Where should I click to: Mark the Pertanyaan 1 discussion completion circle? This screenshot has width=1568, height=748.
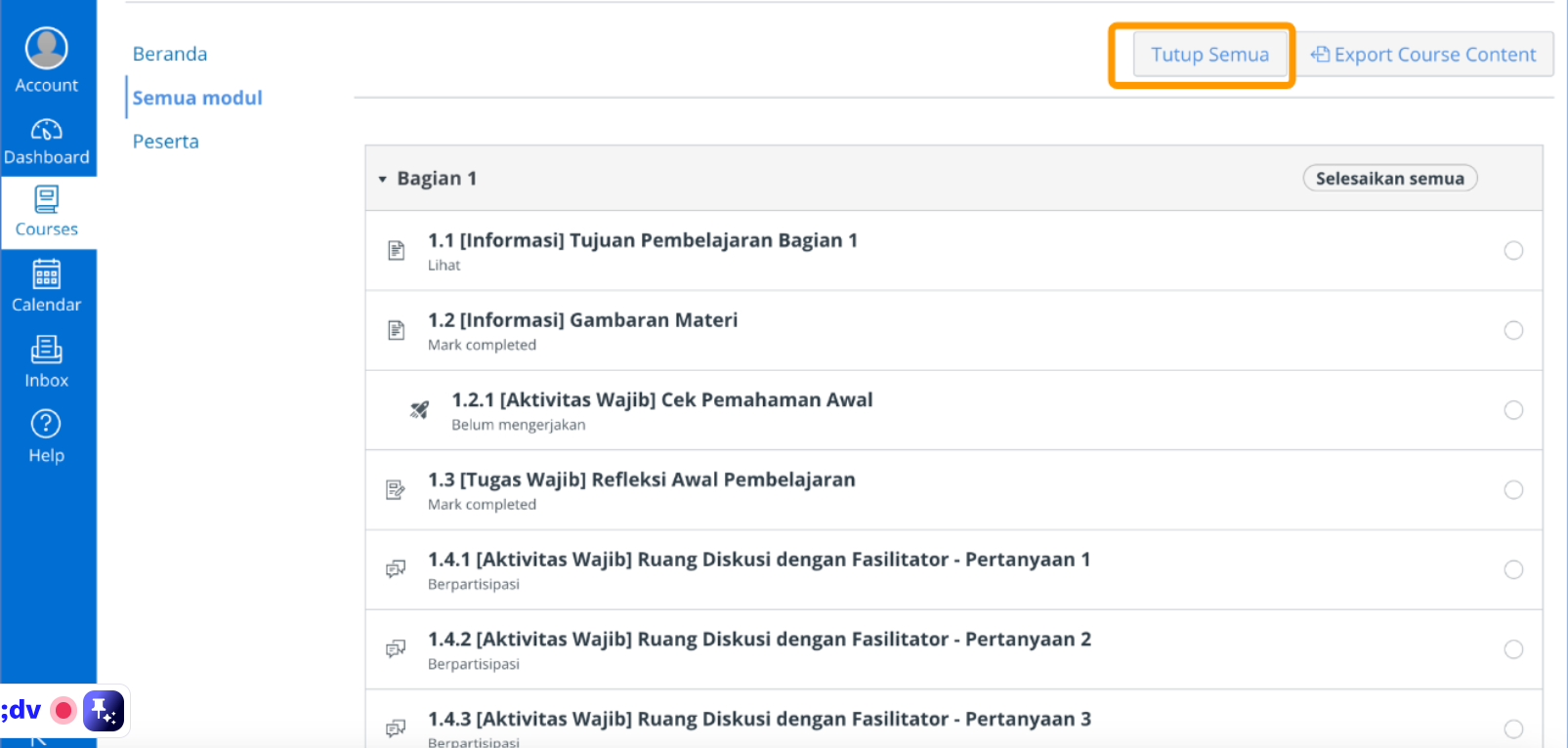(x=1513, y=569)
